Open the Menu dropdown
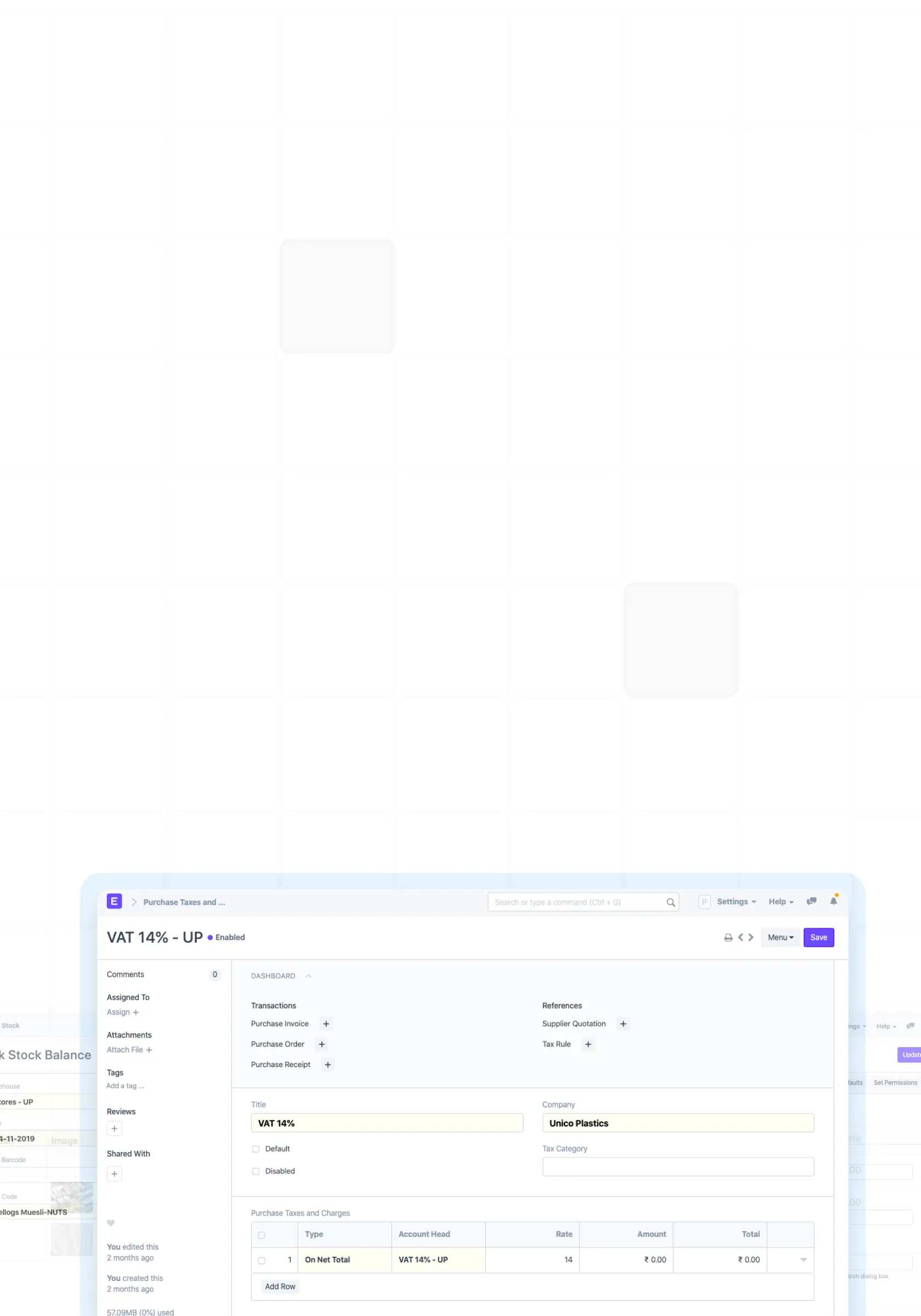The width and height of the screenshot is (921, 1316). [780, 938]
